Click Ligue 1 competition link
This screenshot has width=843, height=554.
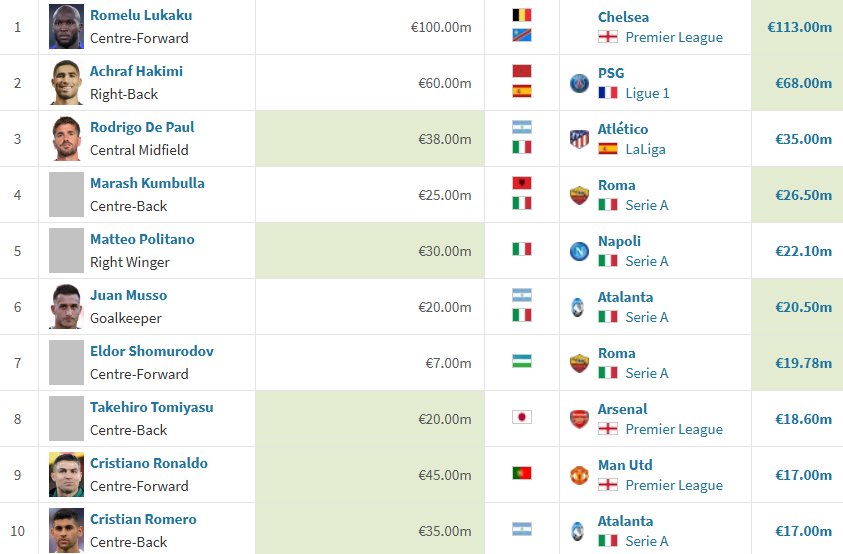click(x=647, y=94)
